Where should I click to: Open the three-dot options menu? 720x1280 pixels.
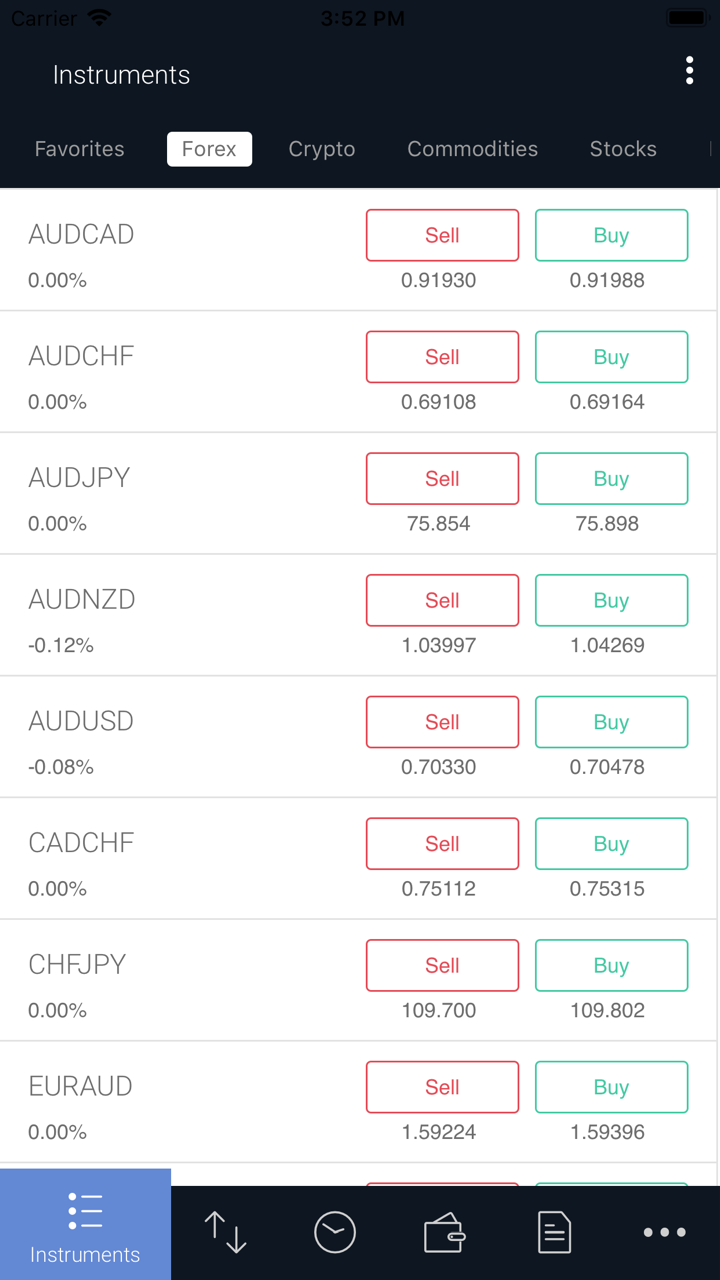point(689,71)
